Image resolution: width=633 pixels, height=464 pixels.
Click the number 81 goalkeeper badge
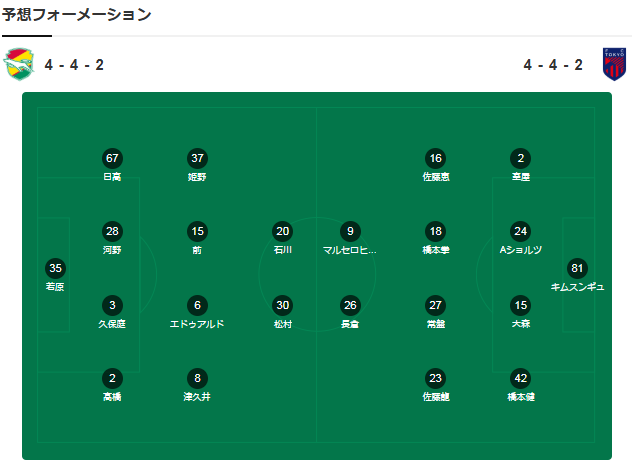point(577,268)
